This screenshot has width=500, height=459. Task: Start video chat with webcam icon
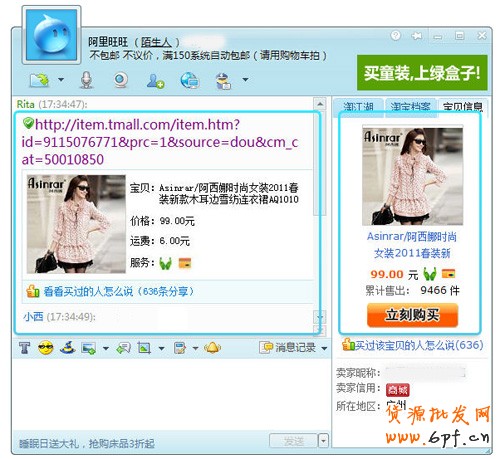coord(120,80)
